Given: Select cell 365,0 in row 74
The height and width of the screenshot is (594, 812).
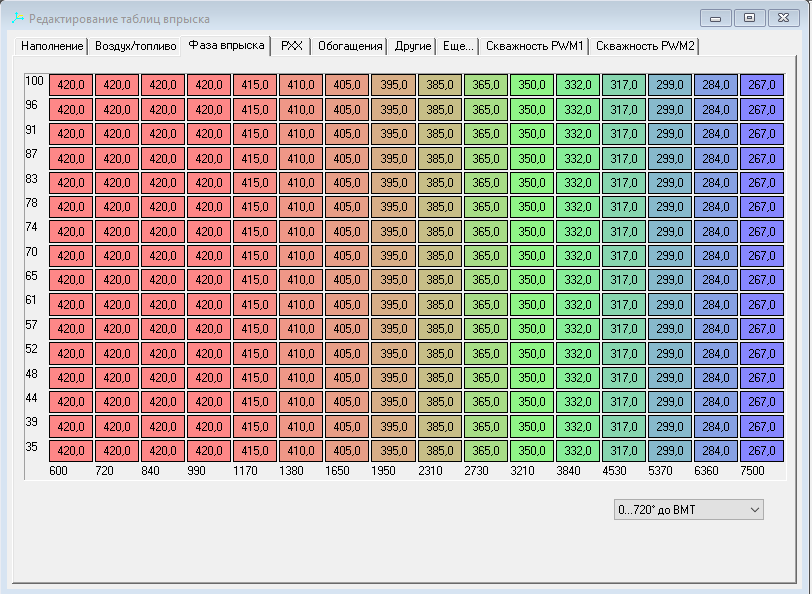Looking at the screenshot, I should 485,231.
